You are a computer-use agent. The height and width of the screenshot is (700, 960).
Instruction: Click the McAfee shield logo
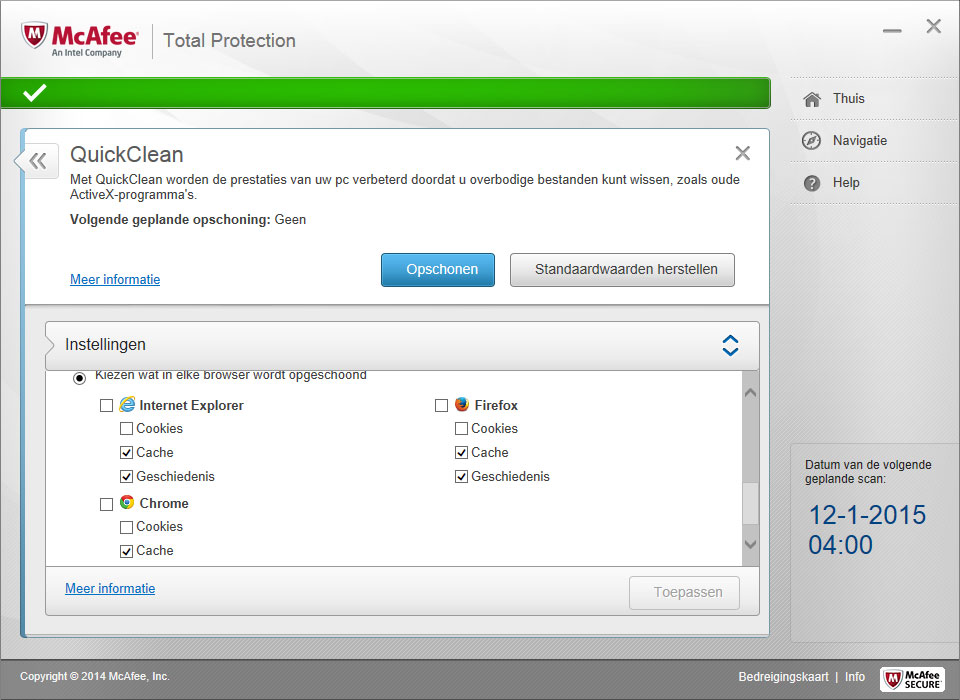(x=34, y=36)
